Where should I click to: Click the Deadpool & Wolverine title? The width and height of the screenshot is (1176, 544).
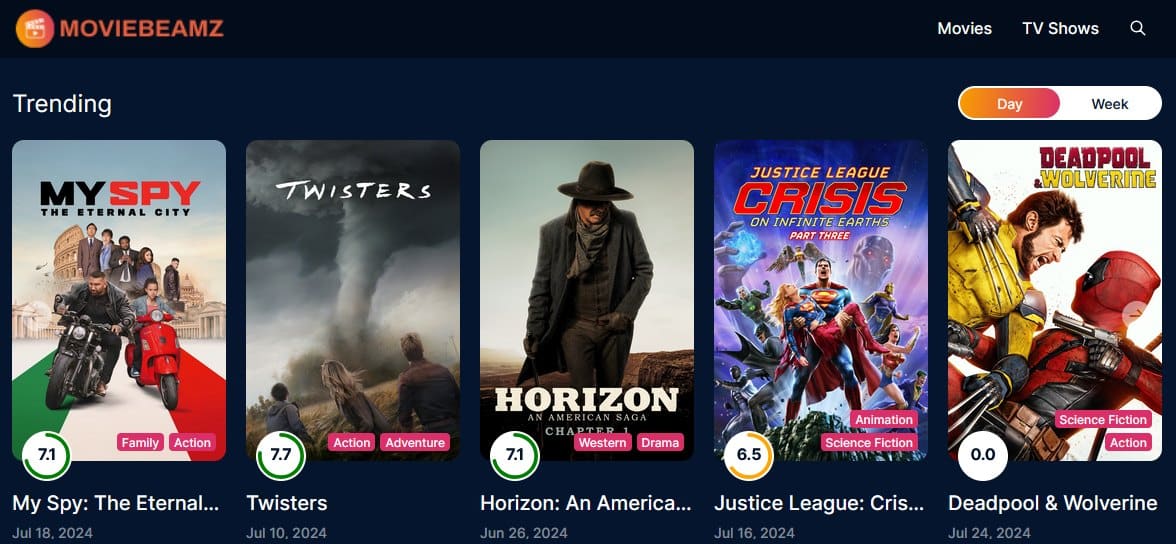(1052, 503)
